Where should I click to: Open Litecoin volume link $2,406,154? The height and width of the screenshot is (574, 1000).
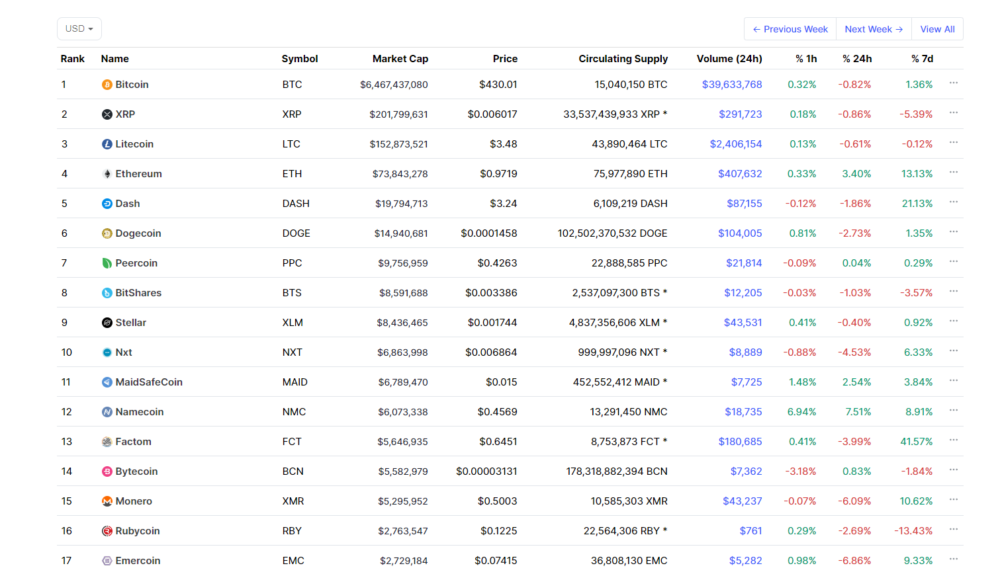coord(736,144)
